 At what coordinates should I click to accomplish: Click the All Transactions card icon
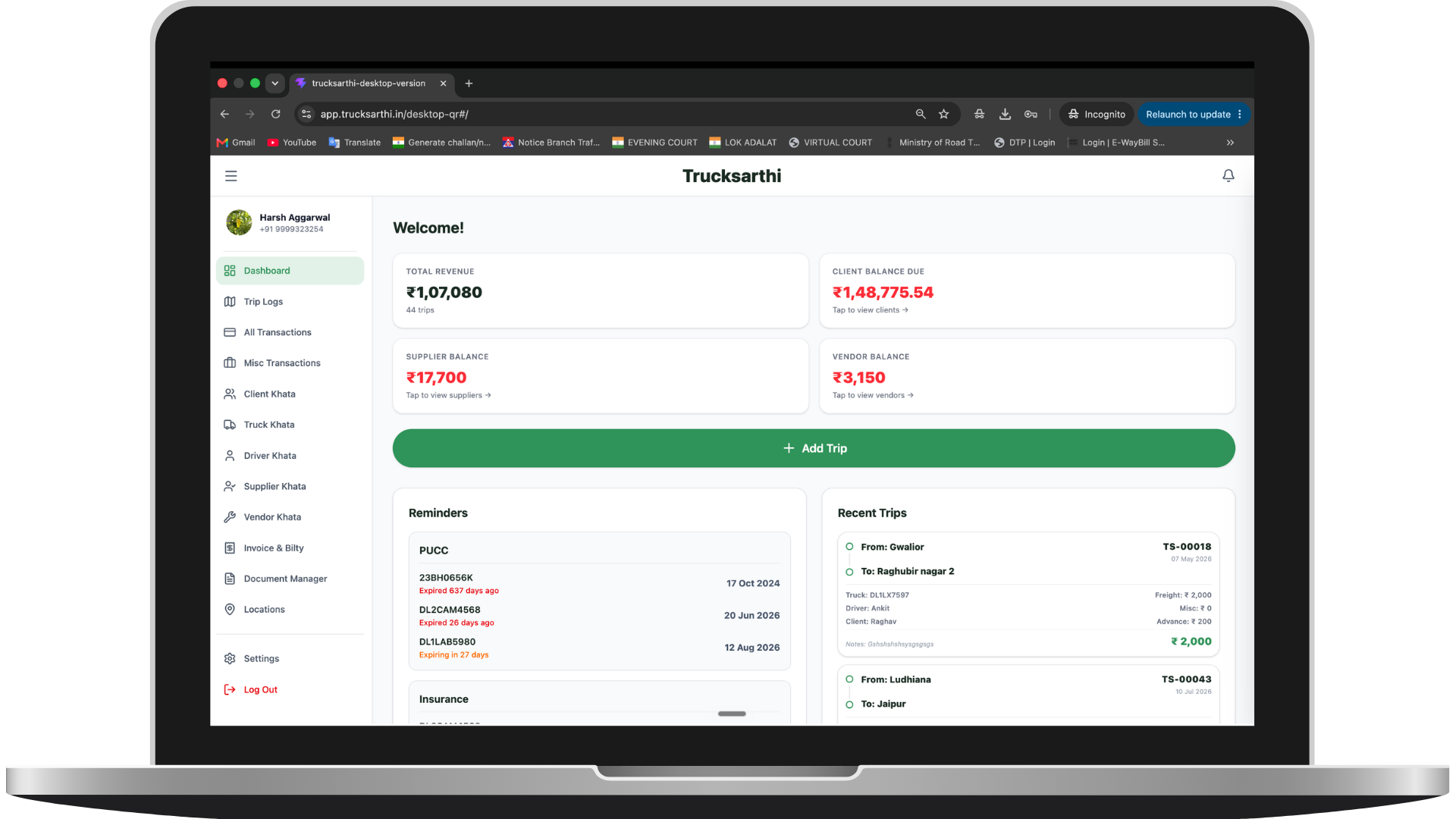(230, 332)
